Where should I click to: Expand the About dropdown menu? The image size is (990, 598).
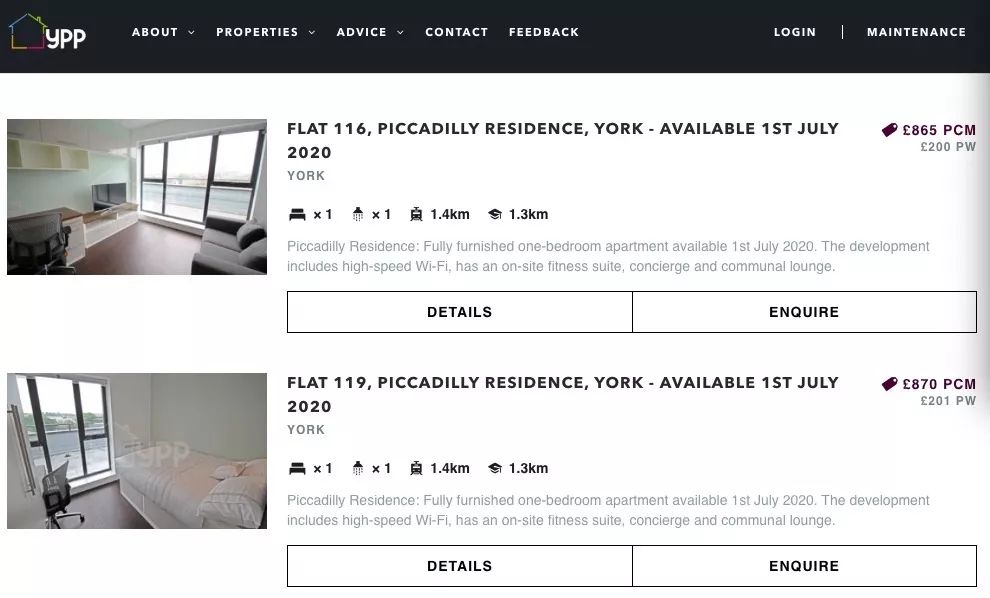pyautogui.click(x=163, y=32)
